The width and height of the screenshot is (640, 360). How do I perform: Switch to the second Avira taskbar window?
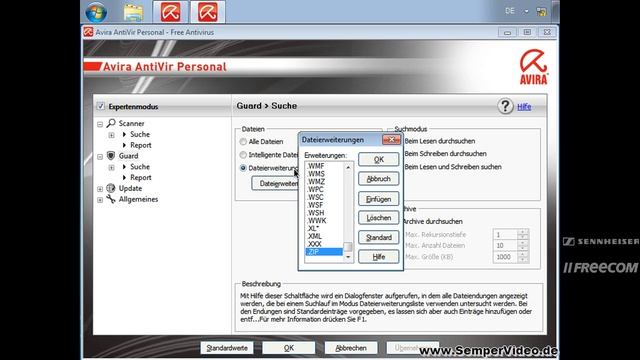(x=208, y=12)
